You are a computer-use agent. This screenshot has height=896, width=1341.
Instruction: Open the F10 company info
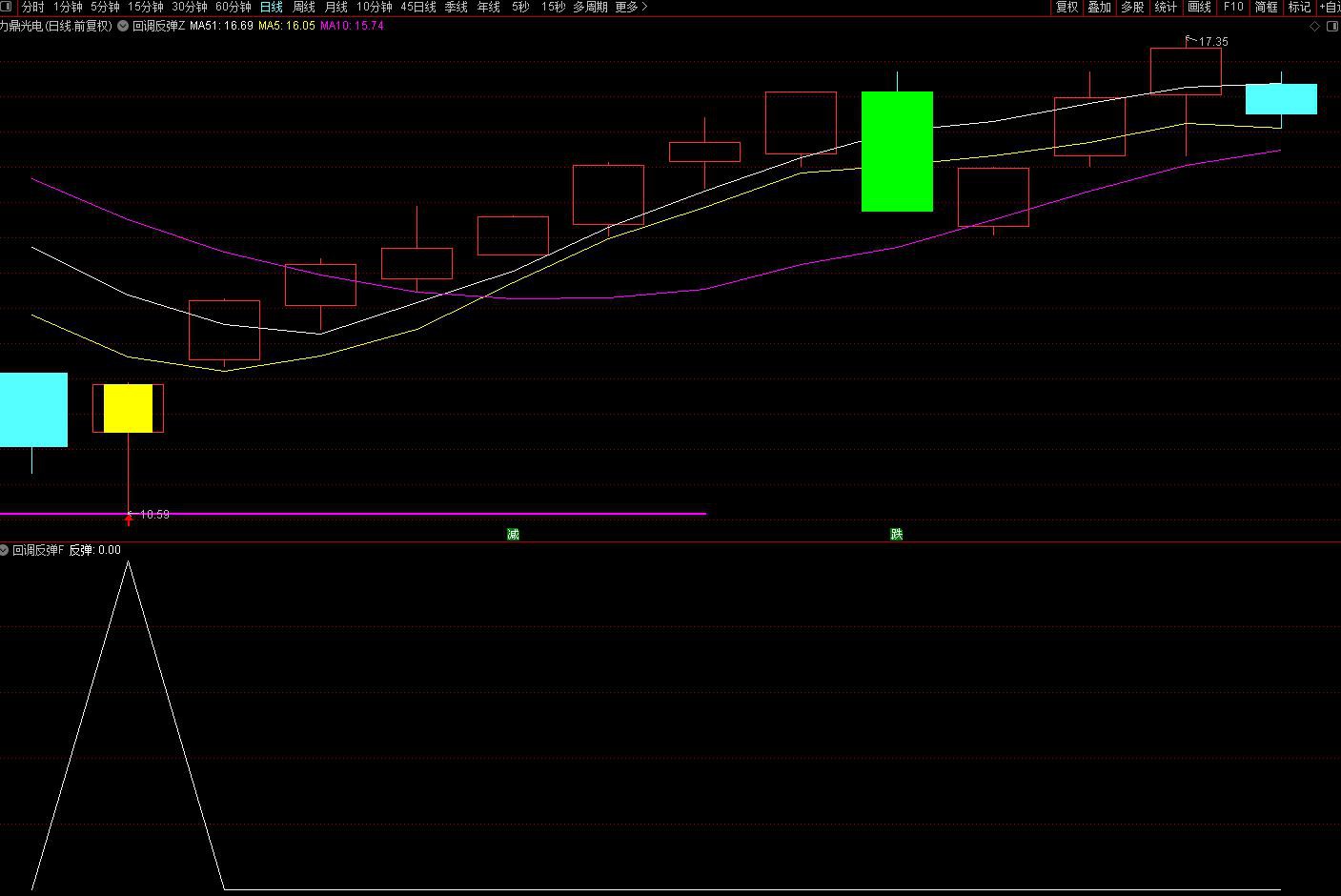click(x=1233, y=7)
